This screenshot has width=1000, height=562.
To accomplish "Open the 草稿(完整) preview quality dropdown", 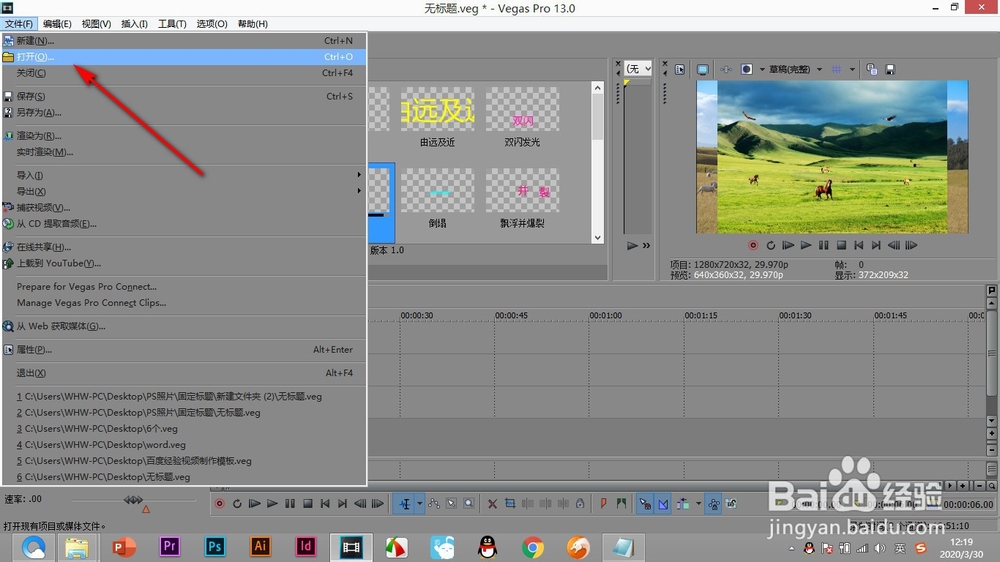I will (x=820, y=70).
